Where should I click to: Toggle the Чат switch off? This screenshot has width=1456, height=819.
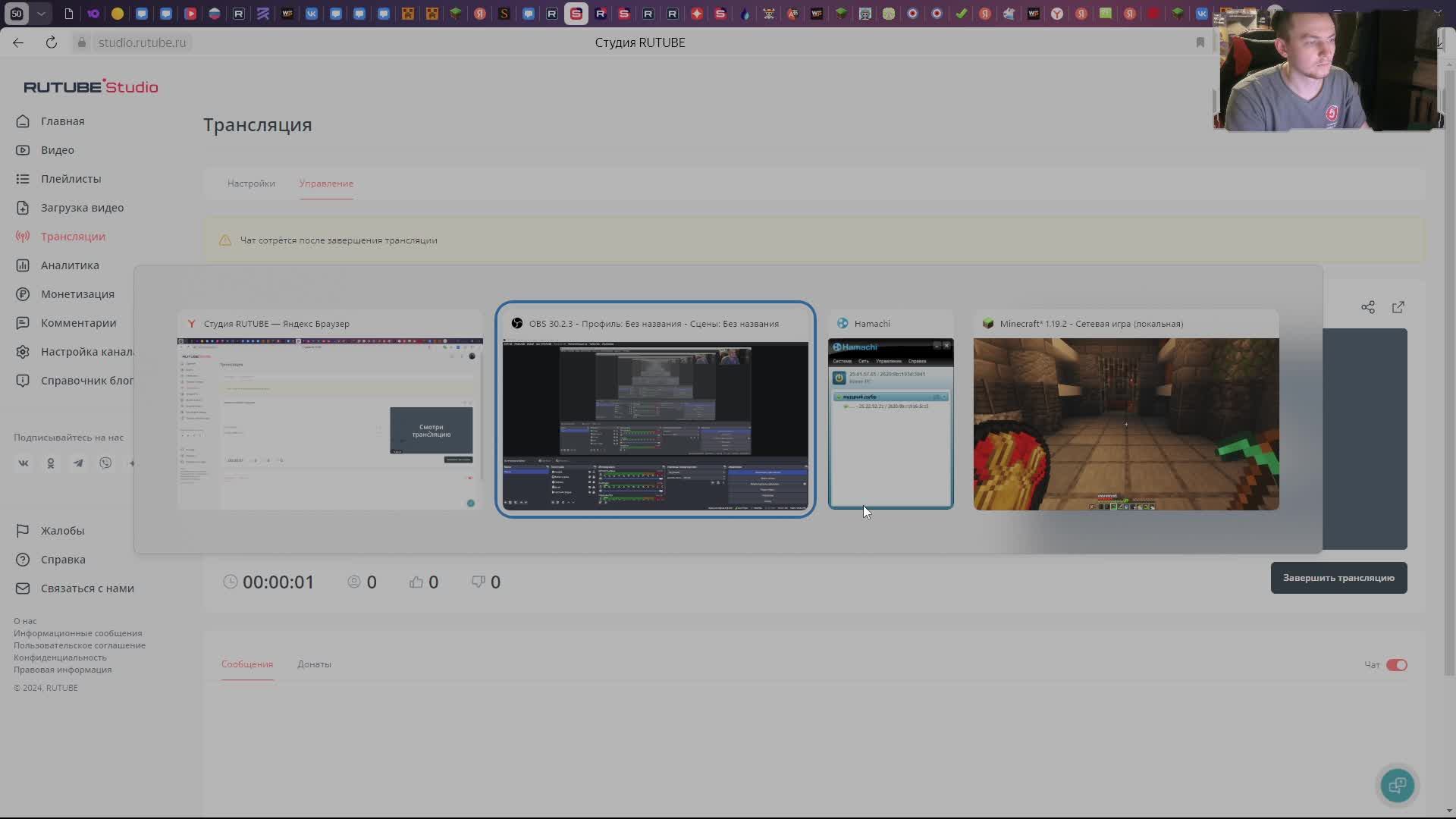[1397, 665]
